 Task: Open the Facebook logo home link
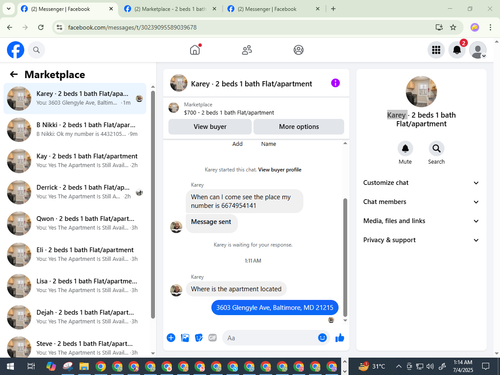click(x=15, y=50)
